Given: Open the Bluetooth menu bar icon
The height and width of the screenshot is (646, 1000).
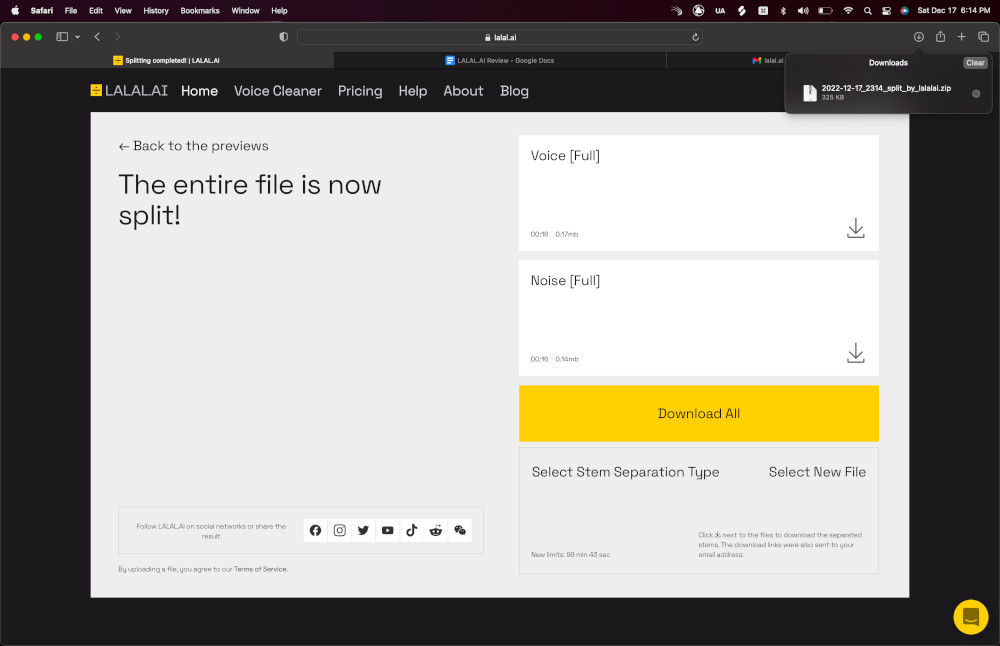Looking at the screenshot, I should 783,11.
